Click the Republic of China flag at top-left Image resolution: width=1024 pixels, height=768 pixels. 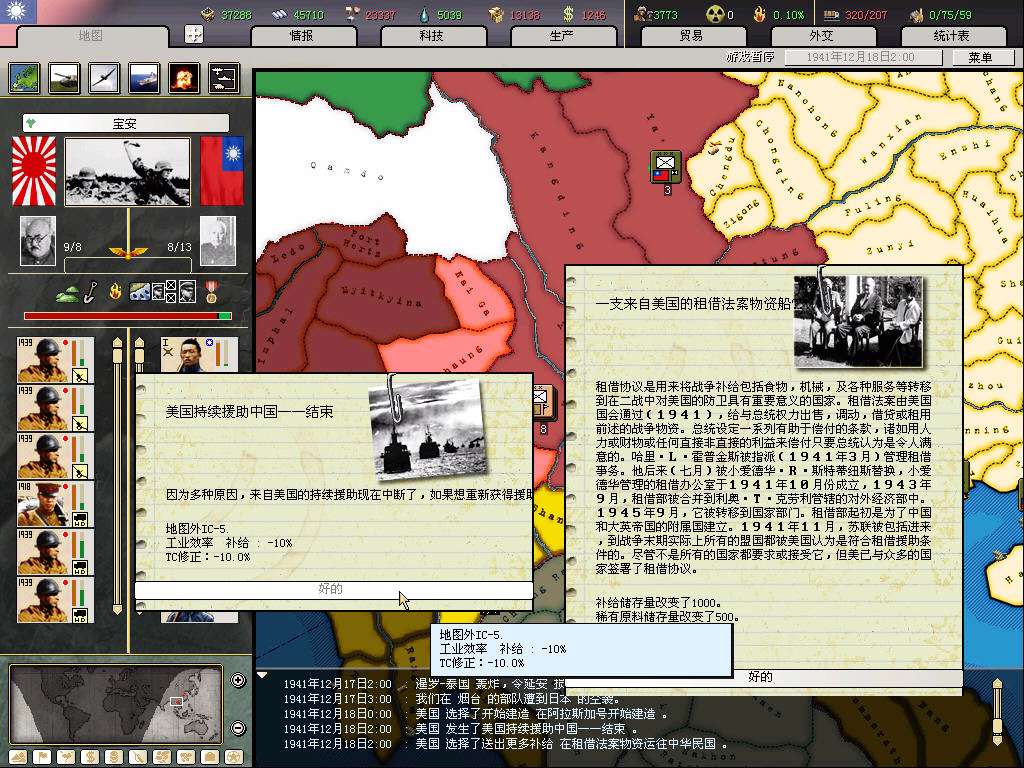click(18, 12)
